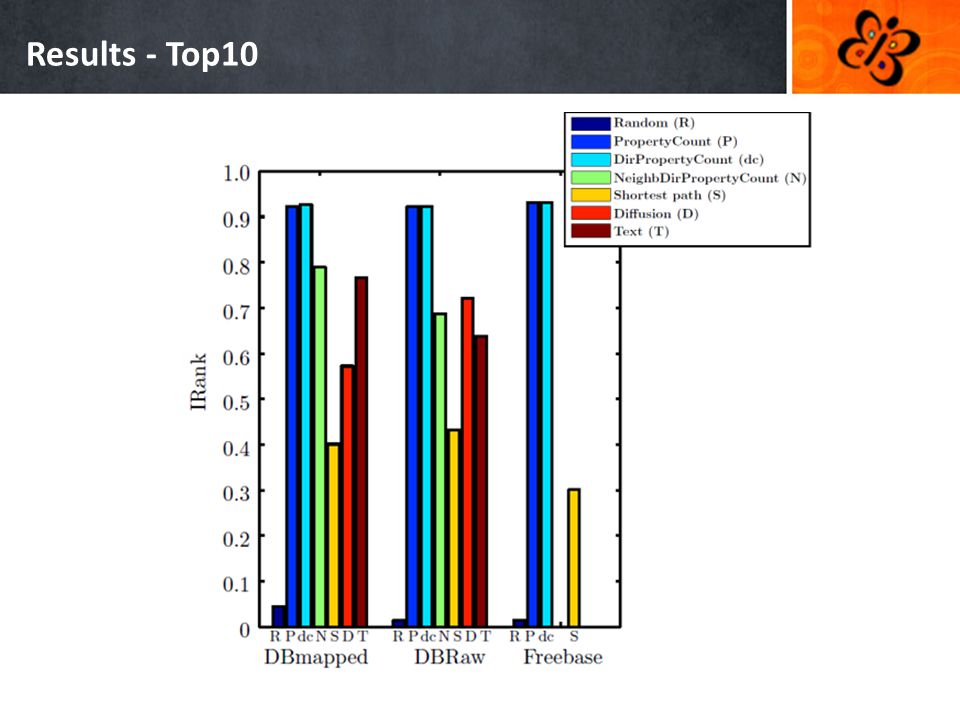Select the 'Results - Top10' slide title
This screenshot has width=960, height=720.
click(x=142, y=54)
